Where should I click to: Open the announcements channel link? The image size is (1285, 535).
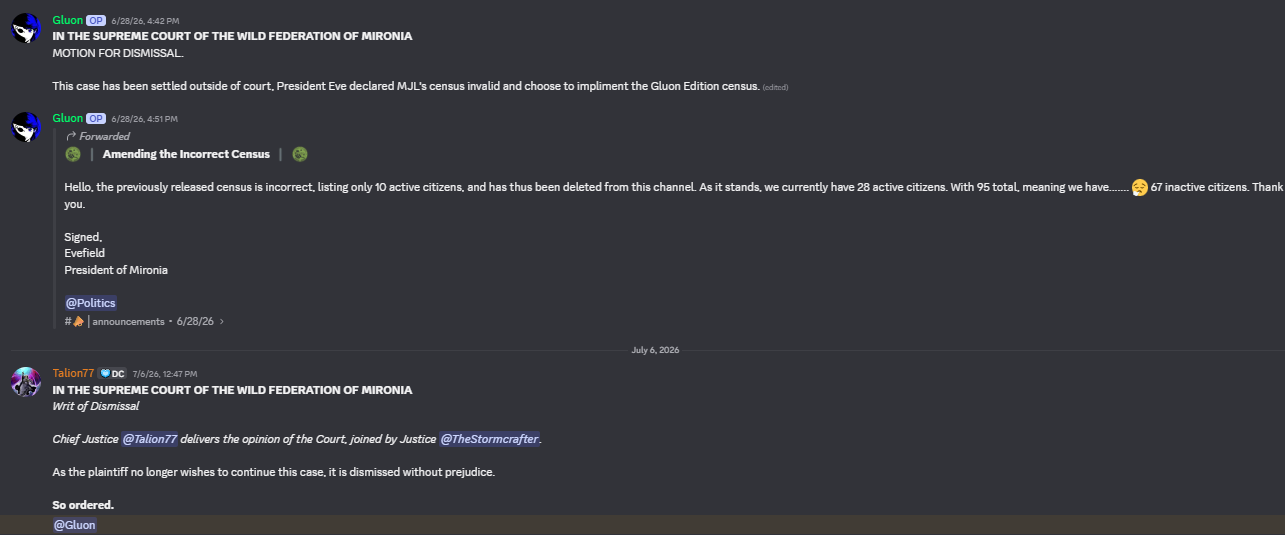click(128, 322)
